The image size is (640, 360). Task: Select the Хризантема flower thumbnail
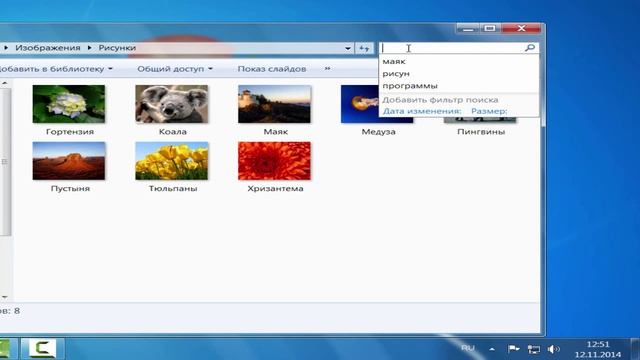tap(274, 161)
